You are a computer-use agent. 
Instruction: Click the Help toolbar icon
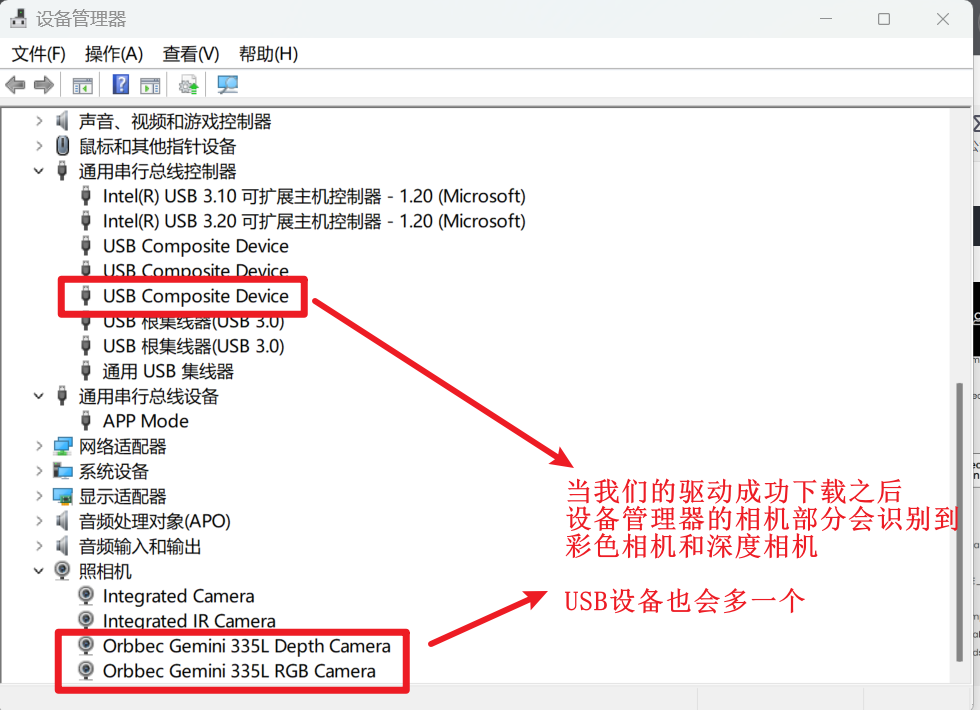120,84
